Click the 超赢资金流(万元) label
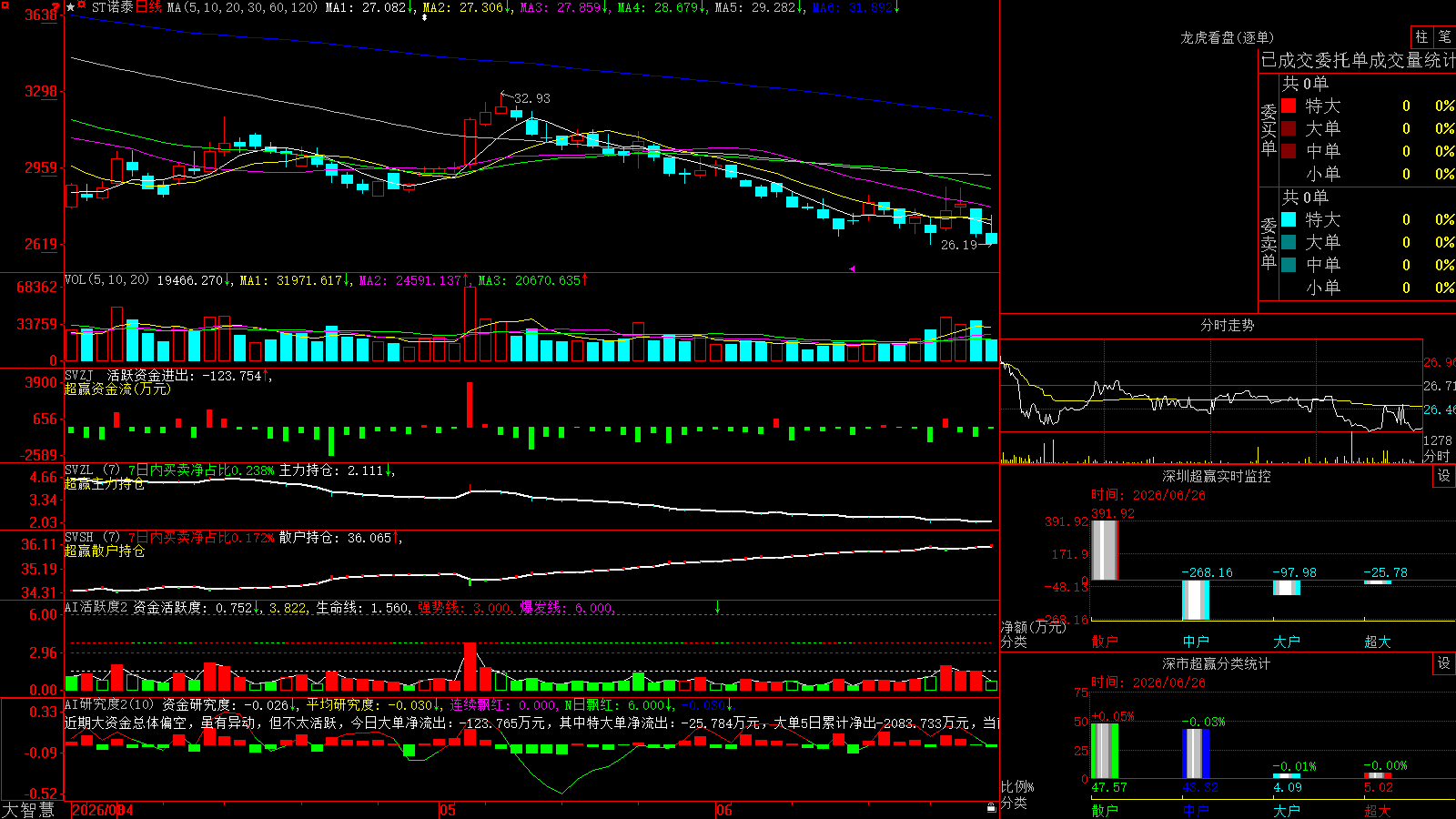 (x=117, y=389)
